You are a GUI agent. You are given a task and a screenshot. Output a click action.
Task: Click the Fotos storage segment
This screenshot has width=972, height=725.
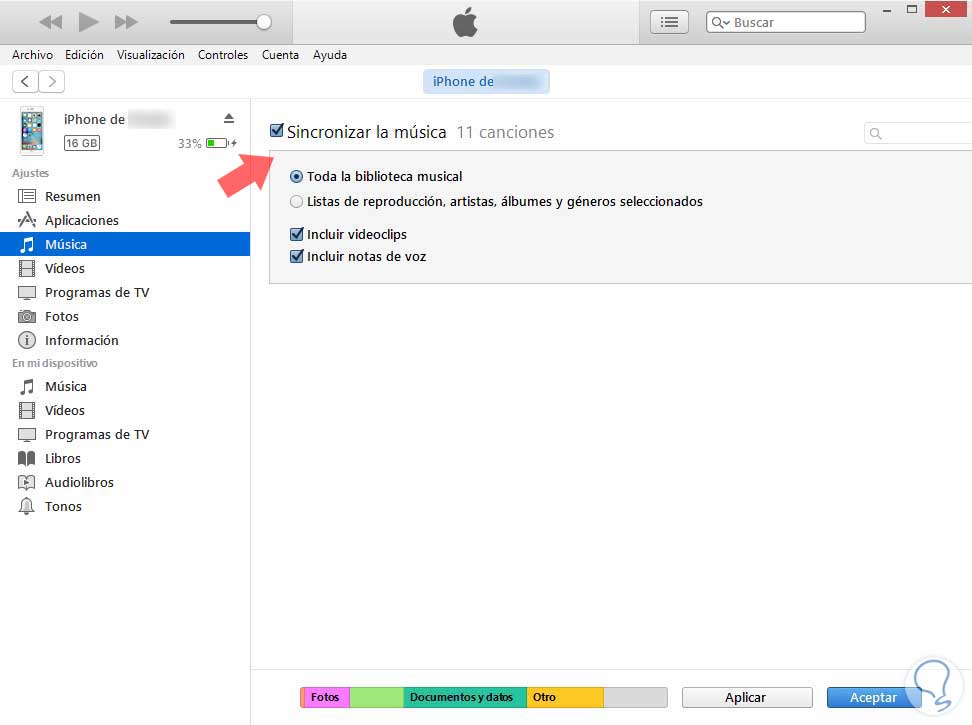tap(325, 697)
